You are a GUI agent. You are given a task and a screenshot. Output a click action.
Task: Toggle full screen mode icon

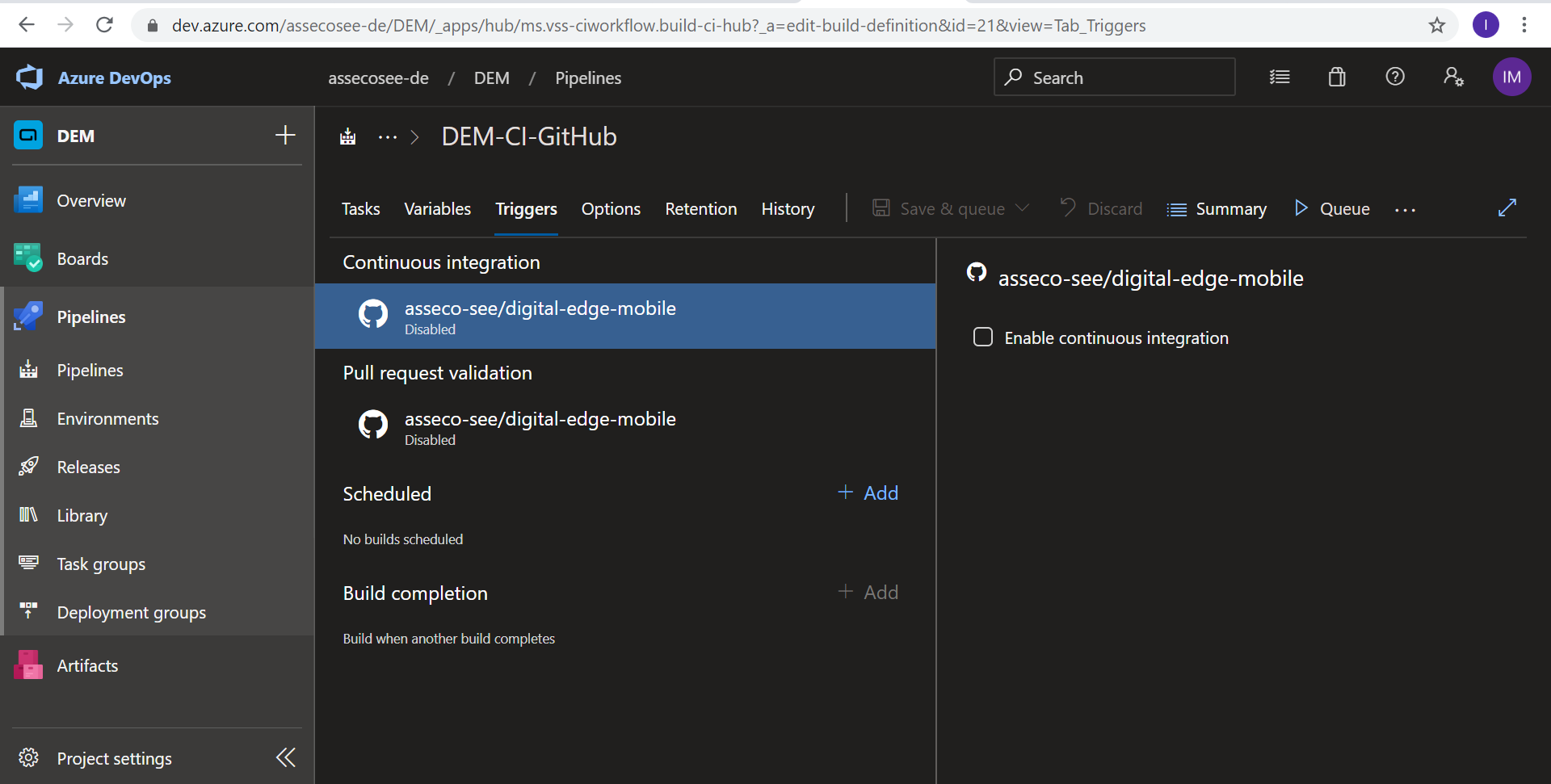coord(1507,208)
